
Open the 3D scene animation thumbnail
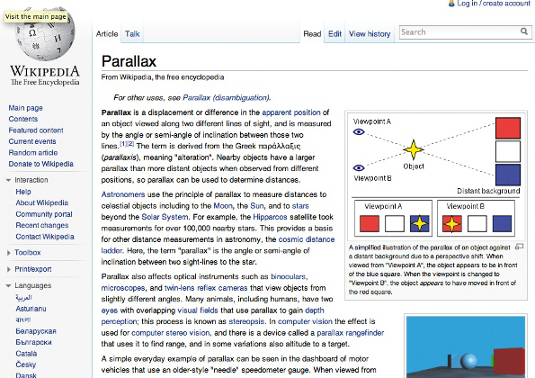(x=466, y=347)
